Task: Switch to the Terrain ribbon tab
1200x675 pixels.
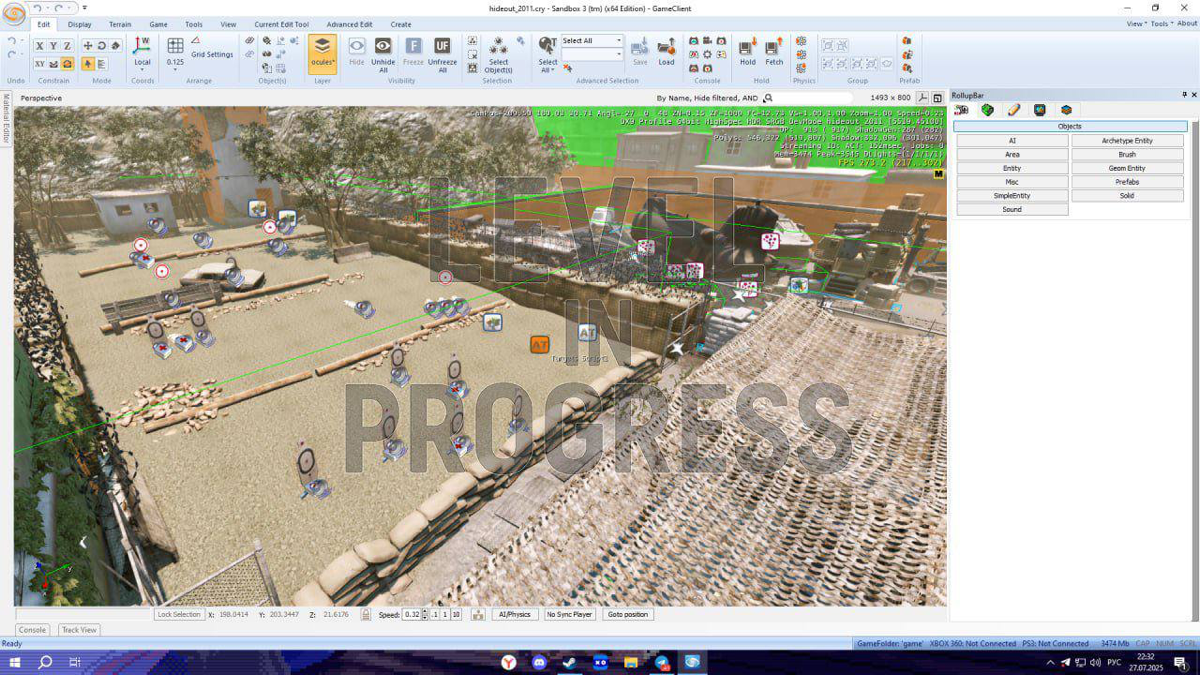Action: click(120, 24)
